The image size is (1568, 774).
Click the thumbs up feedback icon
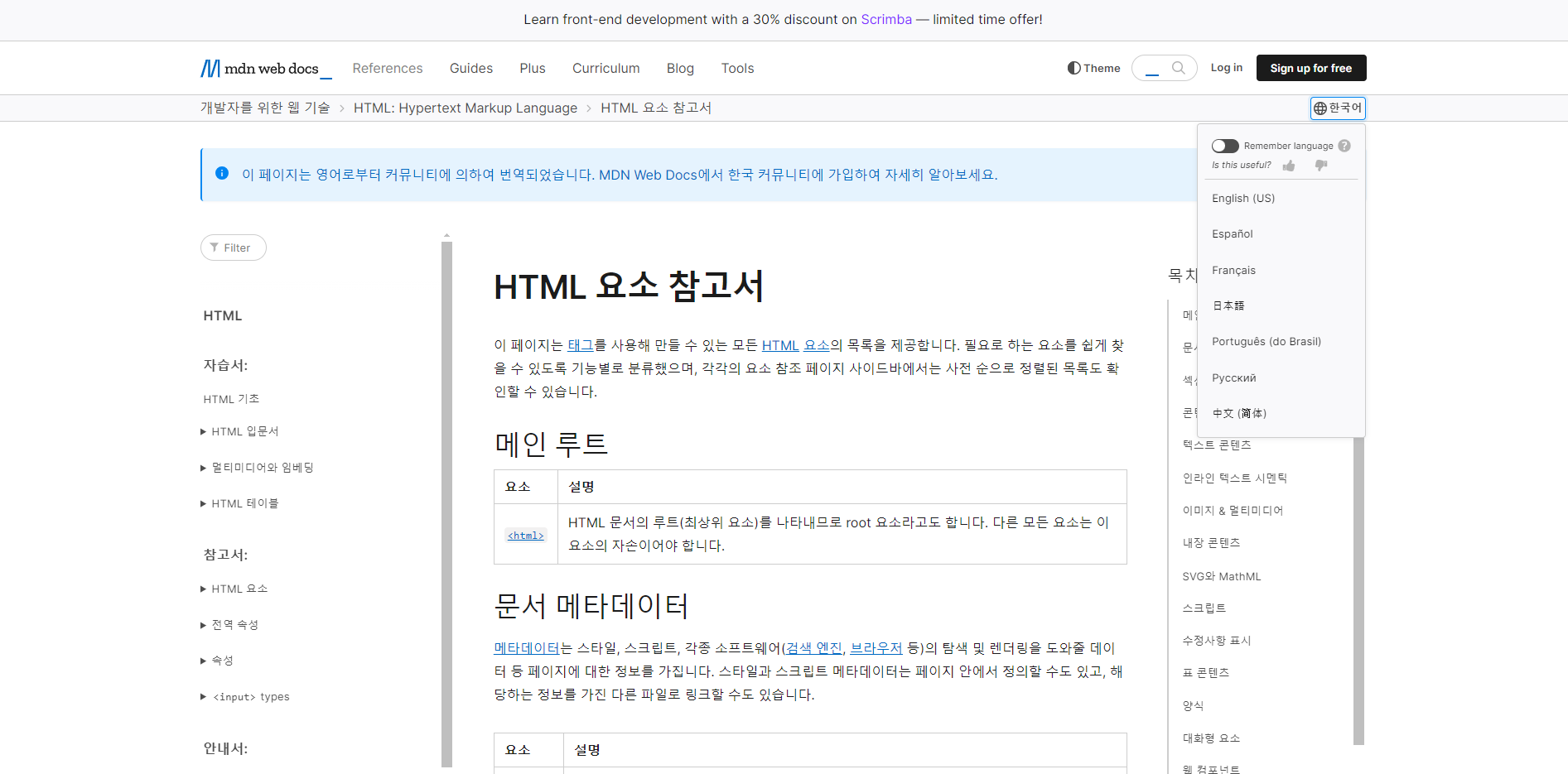pos(1289,166)
